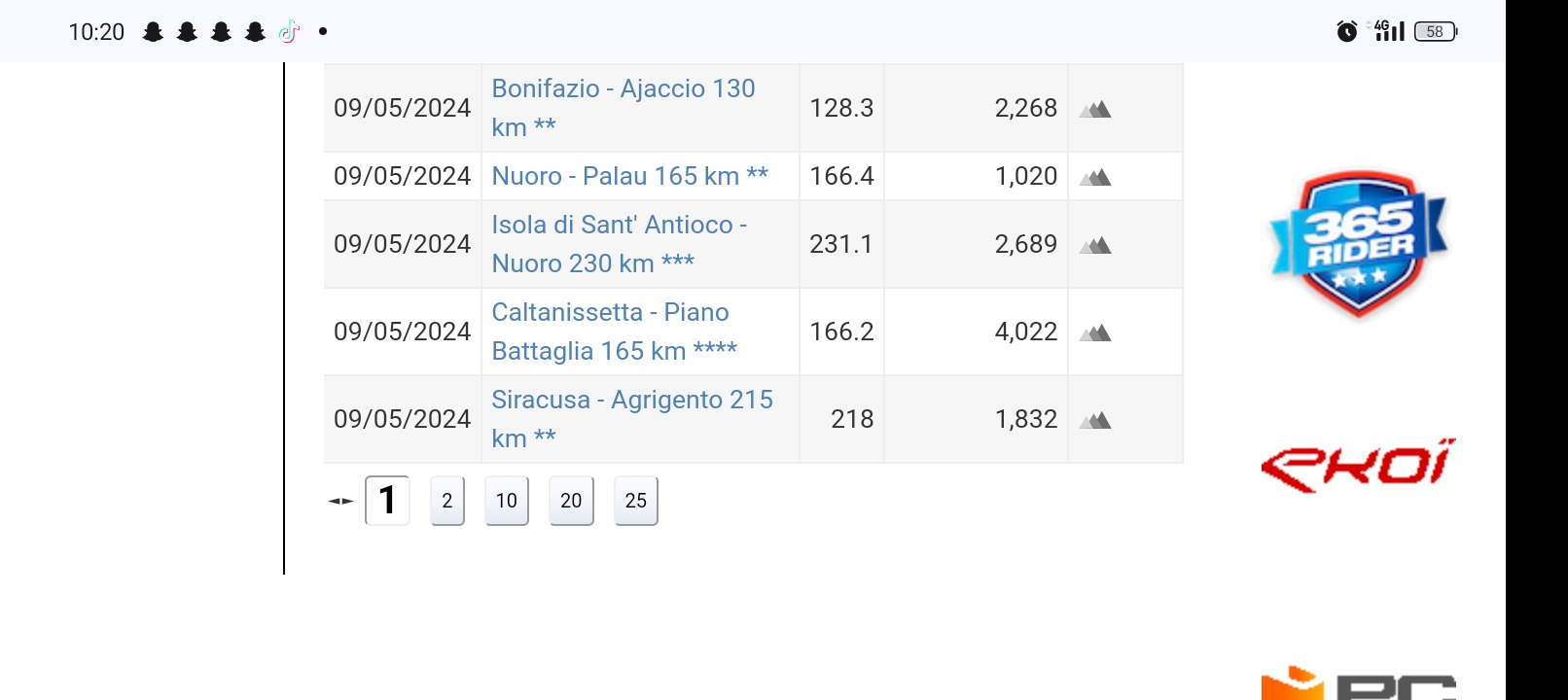Tap the alarm clock status icon
Image resolution: width=1568 pixels, height=700 pixels.
tap(1347, 31)
